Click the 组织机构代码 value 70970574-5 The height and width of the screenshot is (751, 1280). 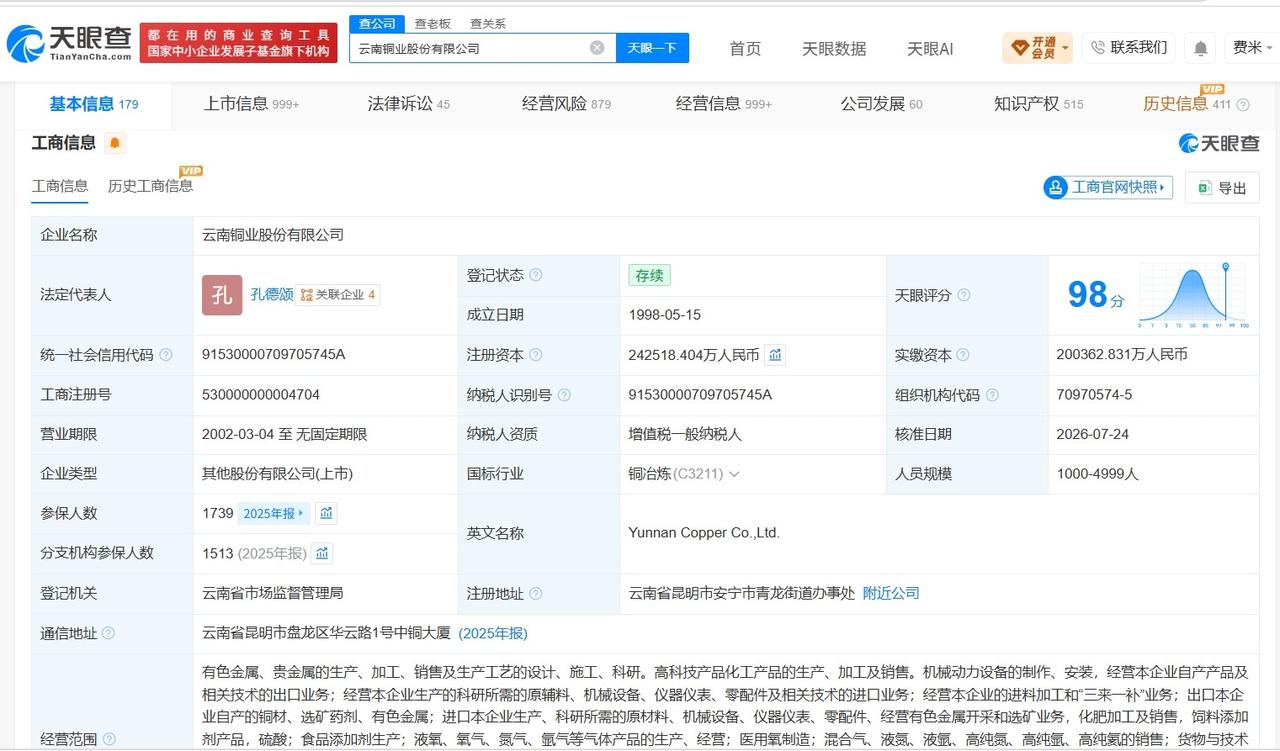click(1095, 395)
